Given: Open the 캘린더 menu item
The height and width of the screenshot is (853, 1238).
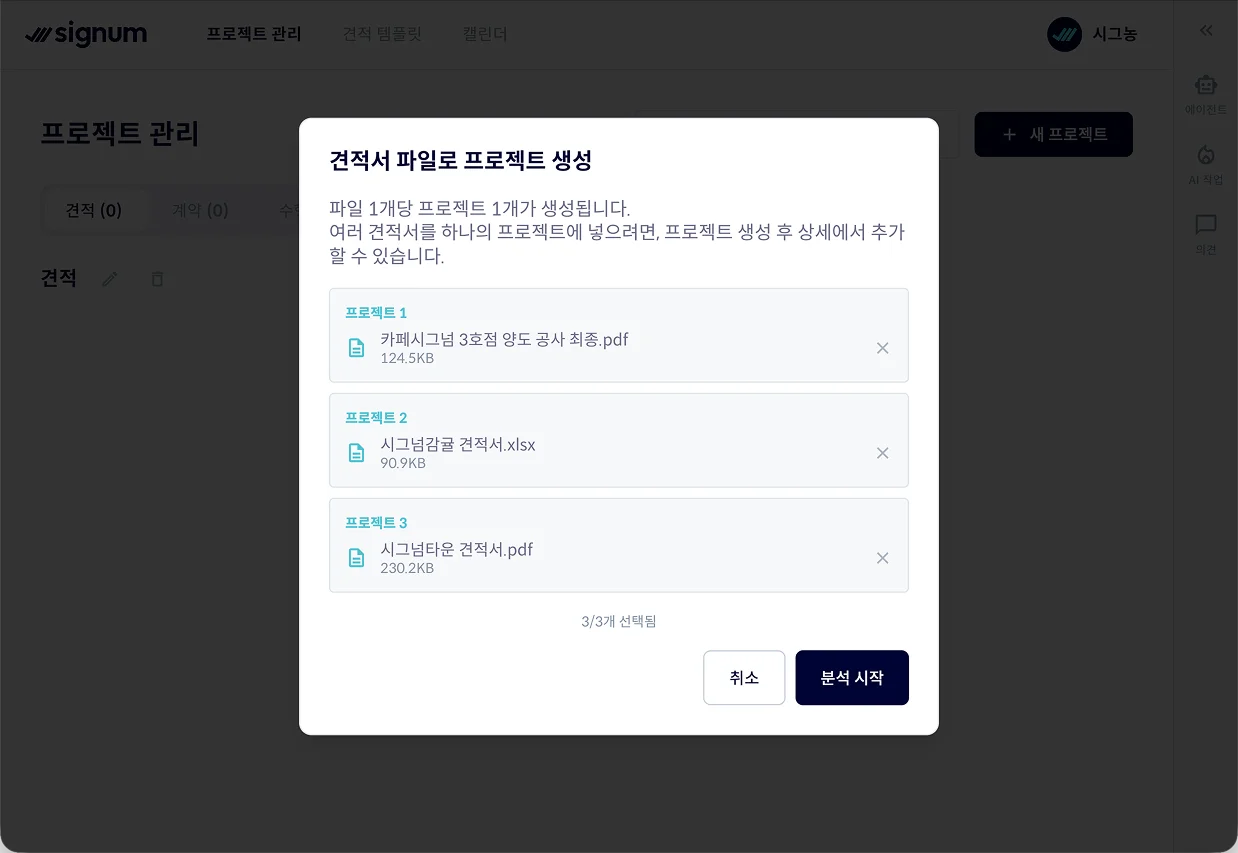Looking at the screenshot, I should pos(484,33).
